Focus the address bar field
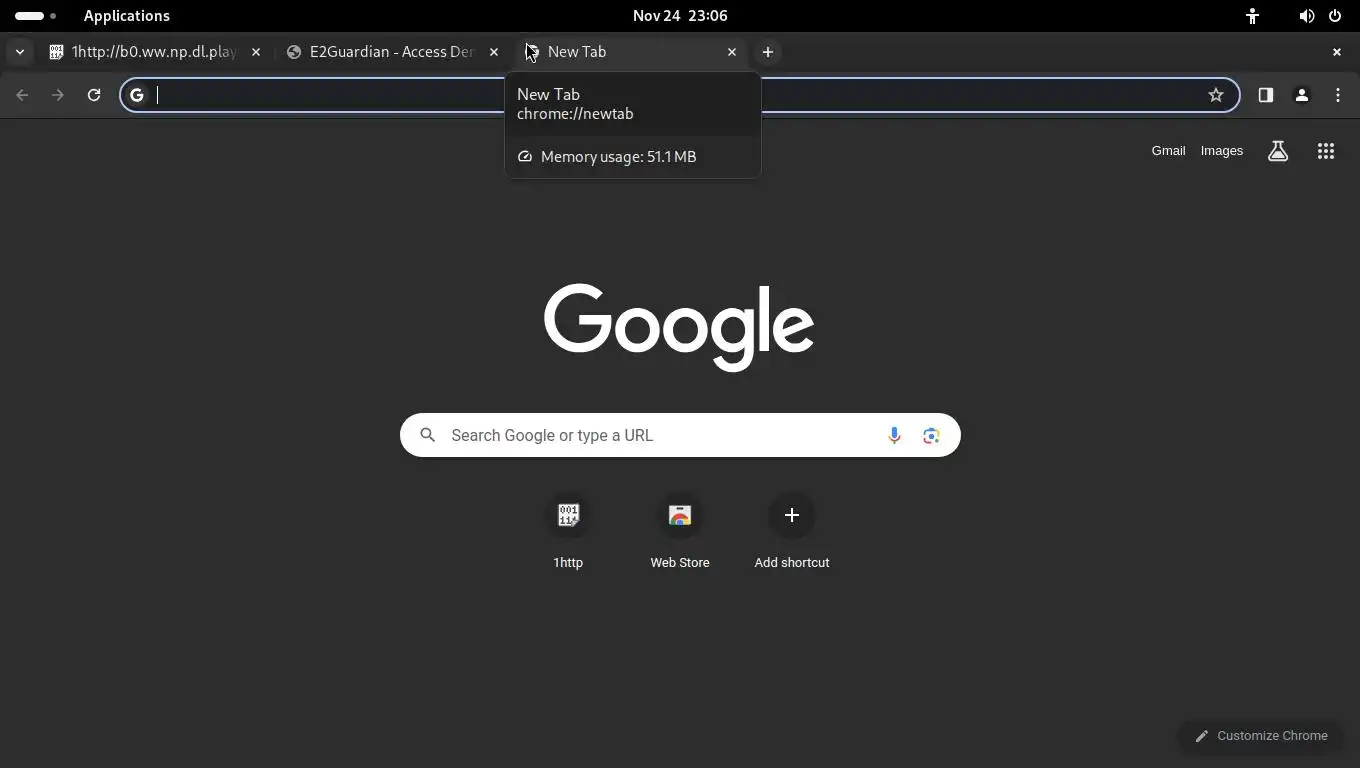This screenshot has width=1360, height=768. (x=680, y=95)
